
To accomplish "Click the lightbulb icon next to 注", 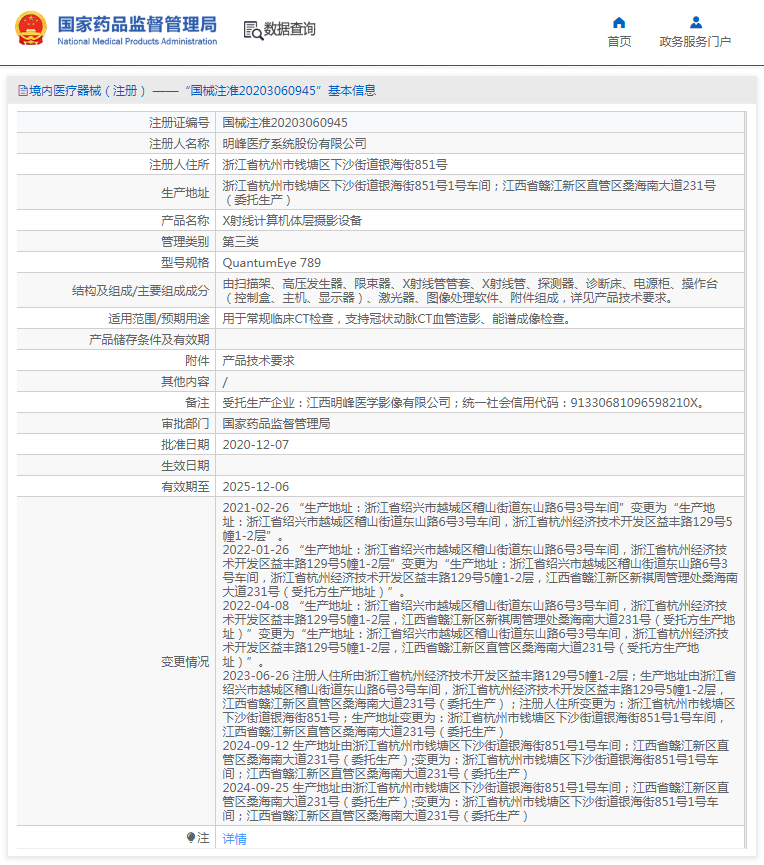I will pyautogui.click(x=191, y=838).
